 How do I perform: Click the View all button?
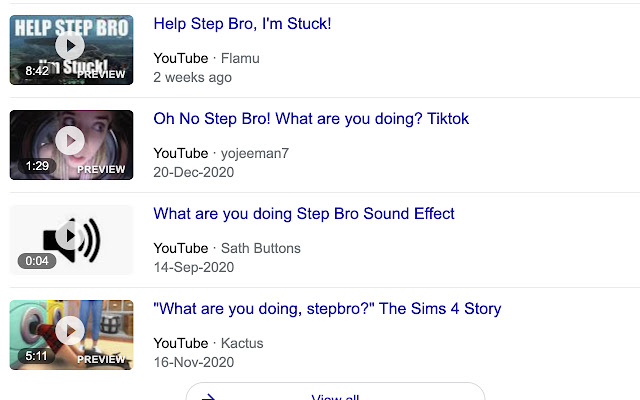(x=335, y=396)
